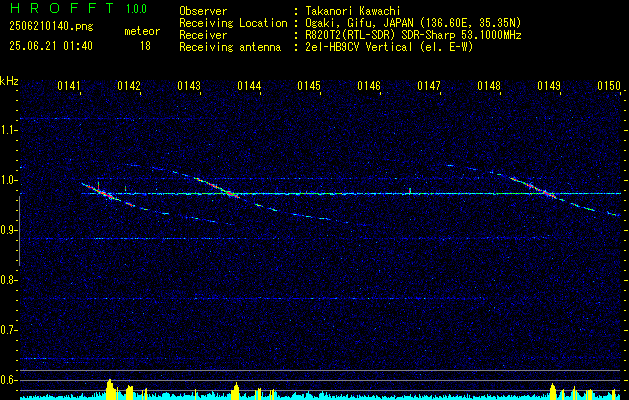Click the 0.9 kHz axis label
The width and height of the screenshot is (629, 400).
tap(8, 230)
